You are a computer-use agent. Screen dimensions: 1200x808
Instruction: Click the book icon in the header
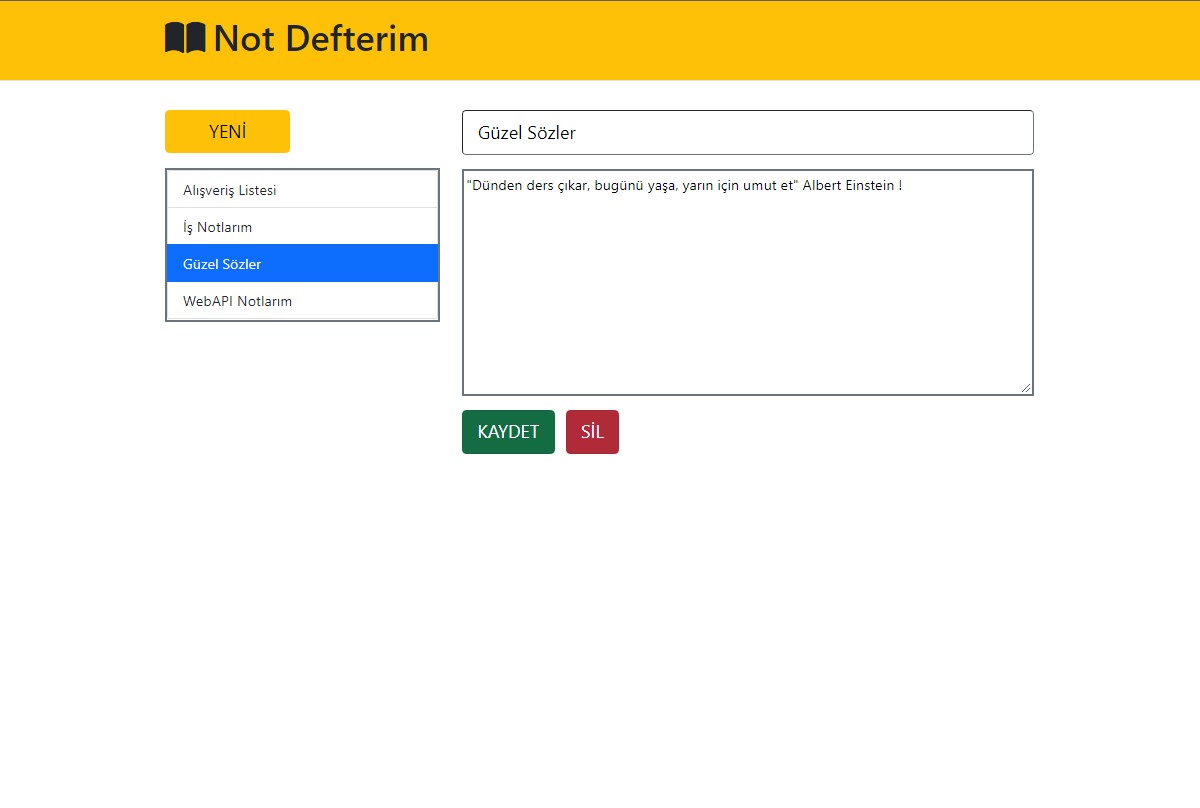(x=185, y=37)
